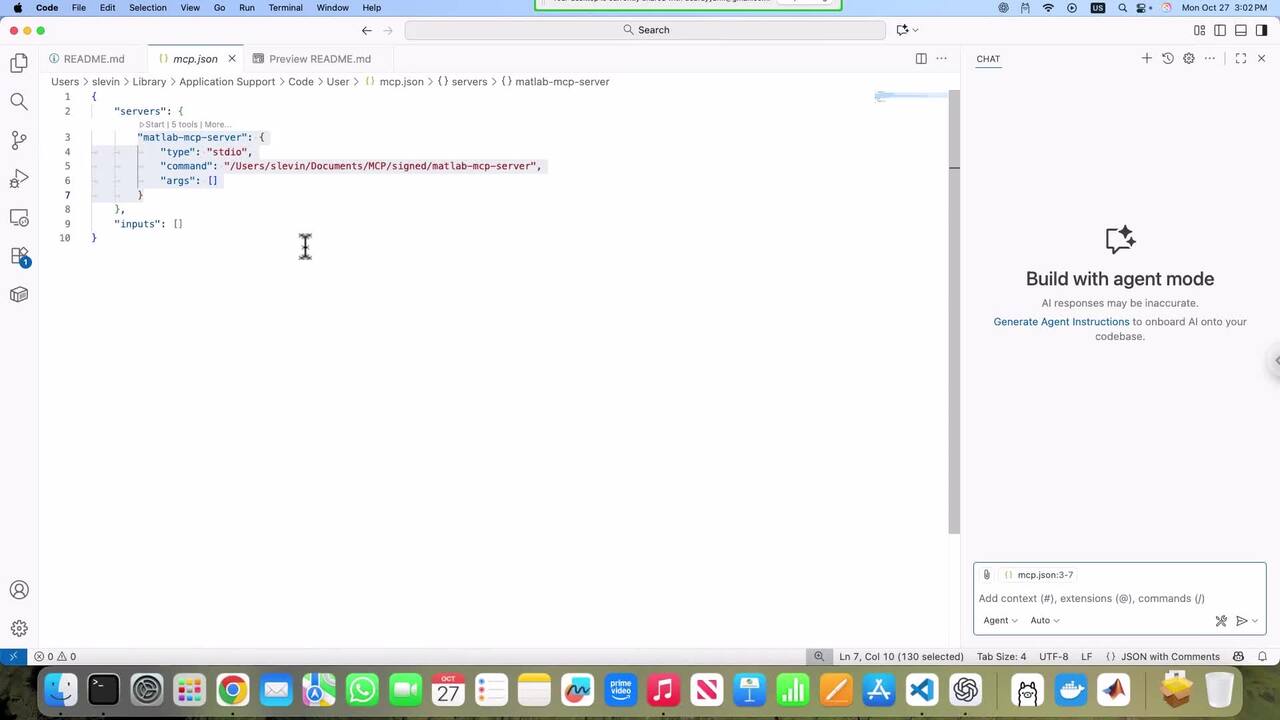Click the Generate Agent Instructions link
Viewport: 1280px width, 720px height.
(x=1061, y=322)
